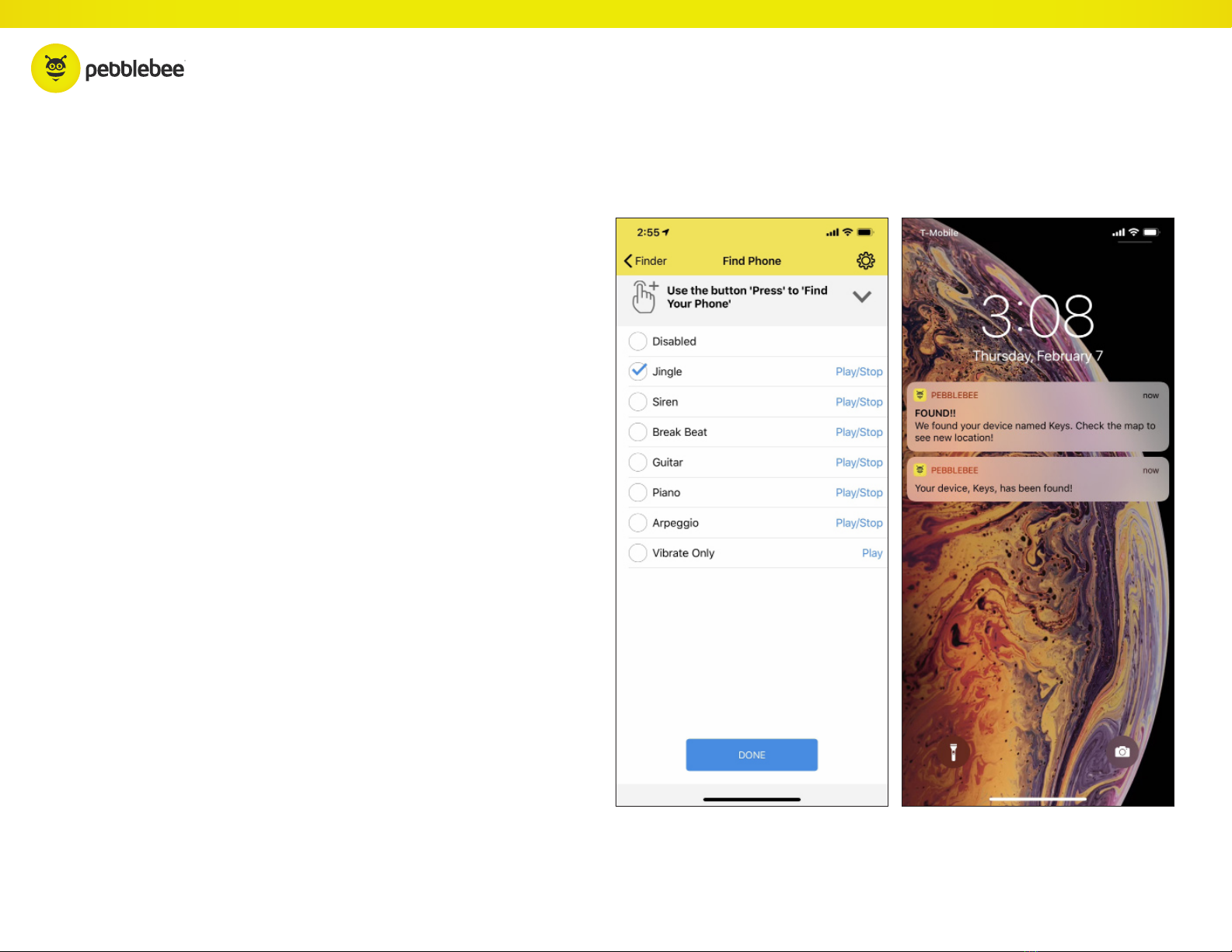This screenshot has height=952, width=1232.
Task: Tap home indicator bar on Find Phone screen
Action: tap(752, 799)
